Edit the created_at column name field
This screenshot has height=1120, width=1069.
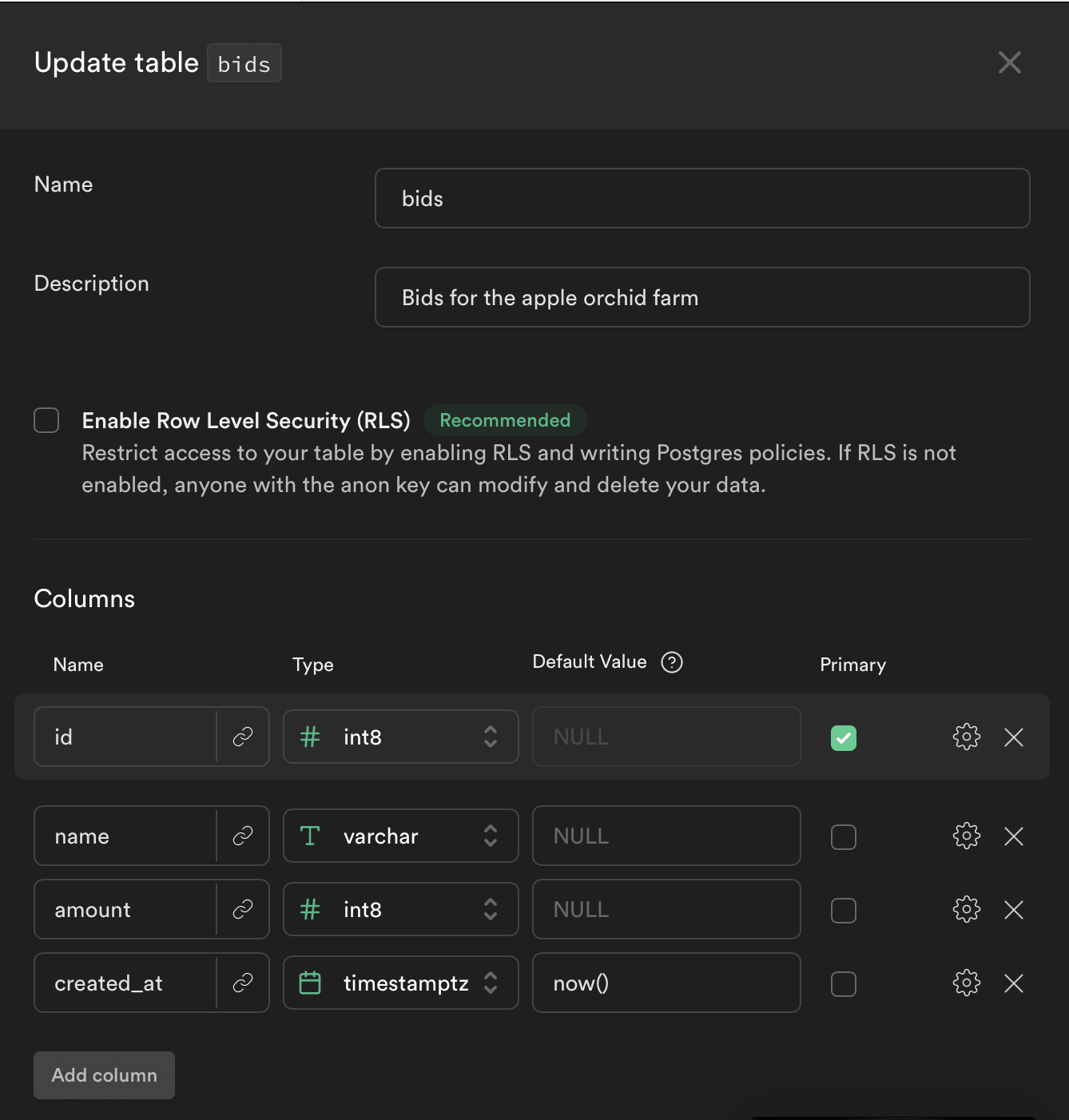125,983
